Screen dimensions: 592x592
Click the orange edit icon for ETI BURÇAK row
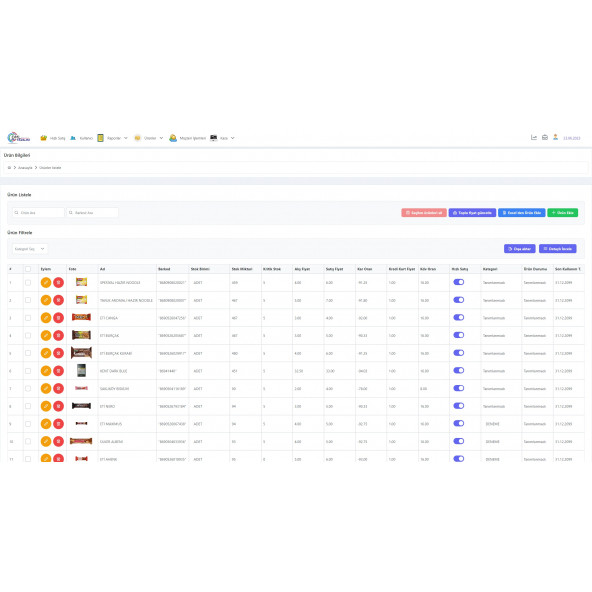coord(46,335)
